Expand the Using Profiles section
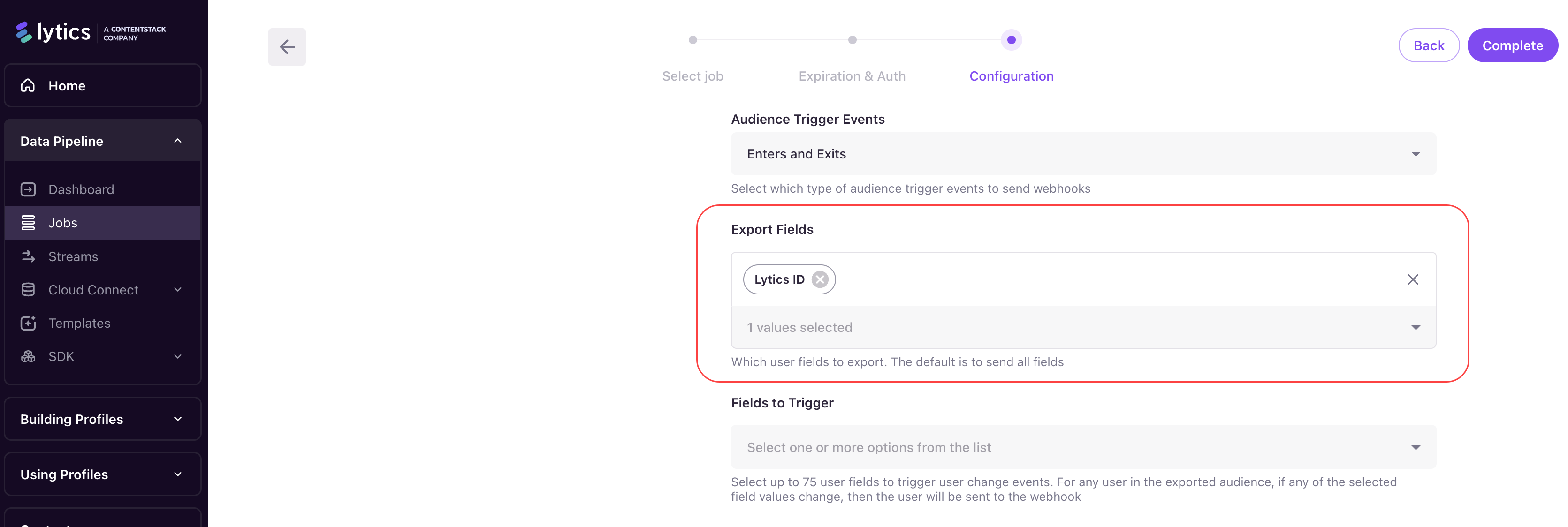Screen dimensions: 1568x527 [178, 474]
